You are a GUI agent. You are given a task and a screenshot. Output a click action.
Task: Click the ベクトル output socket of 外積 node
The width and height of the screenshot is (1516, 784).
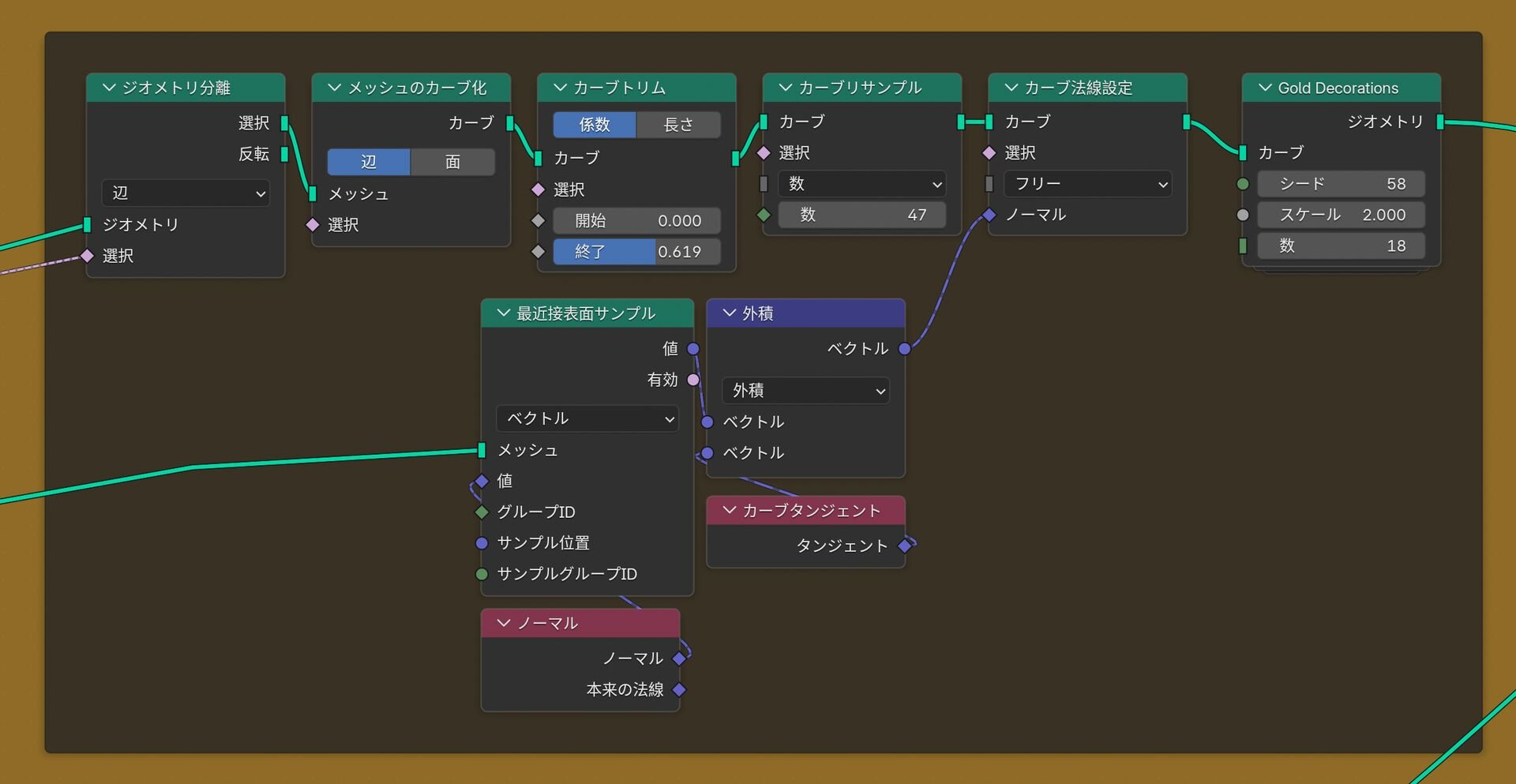tap(905, 348)
